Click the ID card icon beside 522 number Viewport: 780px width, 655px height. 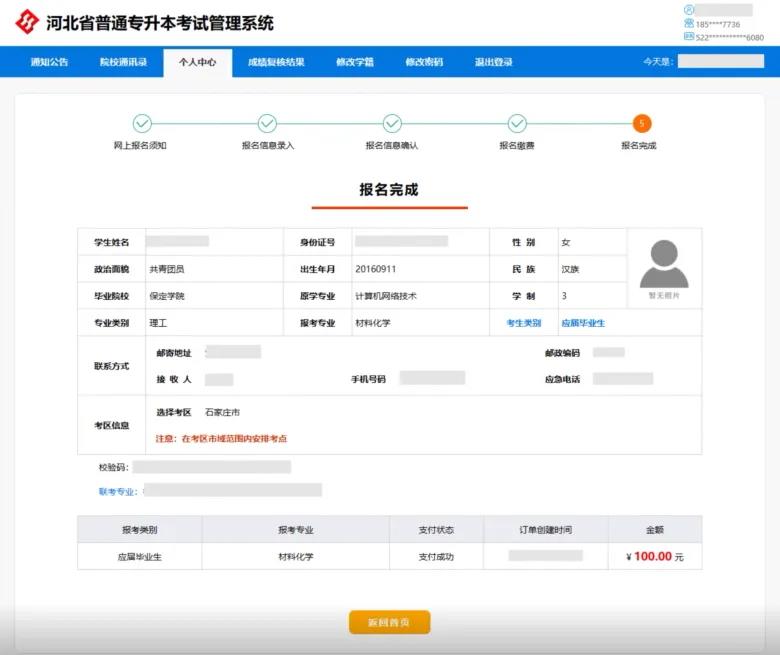pos(688,36)
